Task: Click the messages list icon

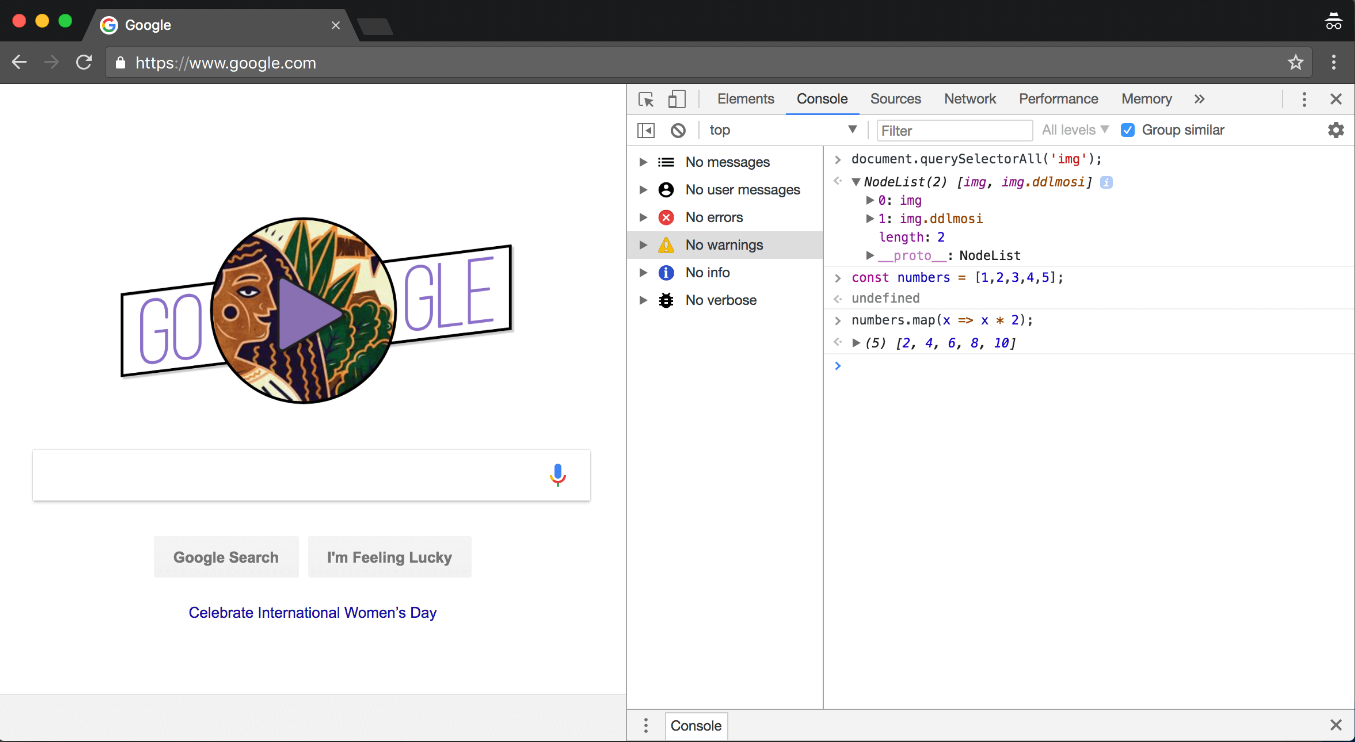Action: point(666,162)
